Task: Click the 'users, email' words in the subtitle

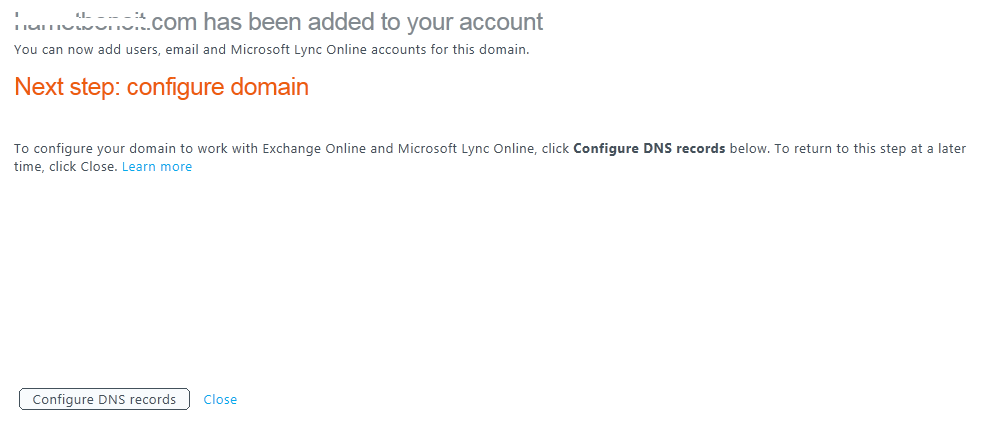Action: (173, 49)
